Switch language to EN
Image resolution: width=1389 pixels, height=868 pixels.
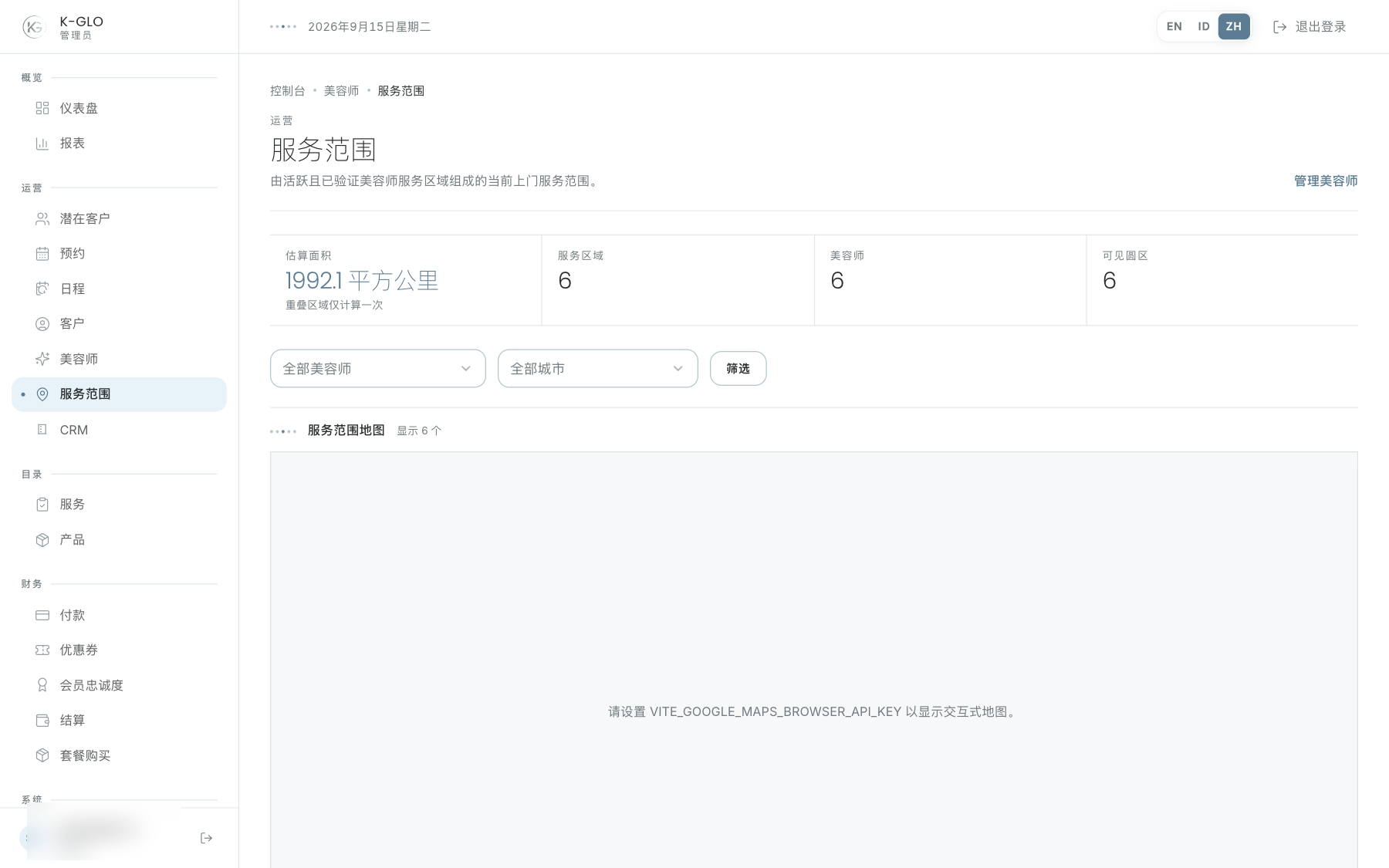coord(1174,26)
